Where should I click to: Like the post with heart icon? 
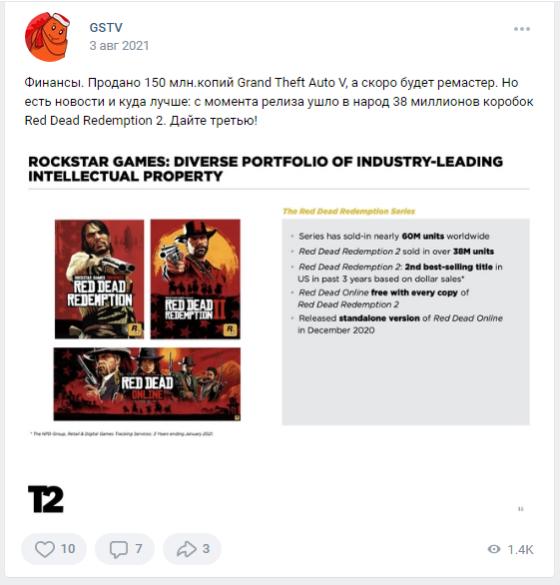pyautogui.click(x=45, y=549)
